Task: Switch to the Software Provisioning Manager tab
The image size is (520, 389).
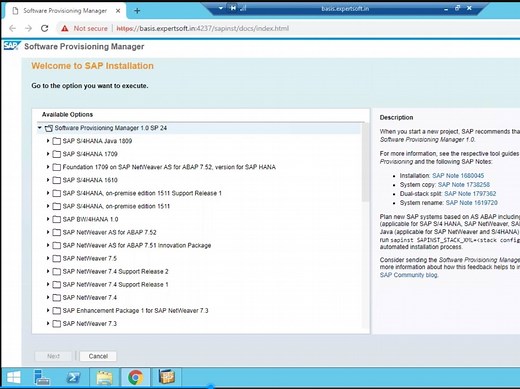Action: coord(65,11)
